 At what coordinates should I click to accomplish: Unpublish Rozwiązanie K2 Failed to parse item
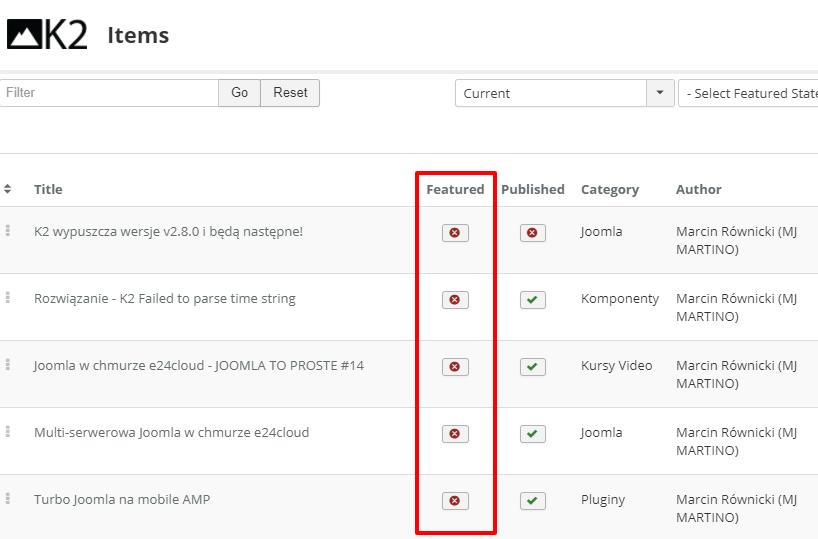click(x=533, y=300)
